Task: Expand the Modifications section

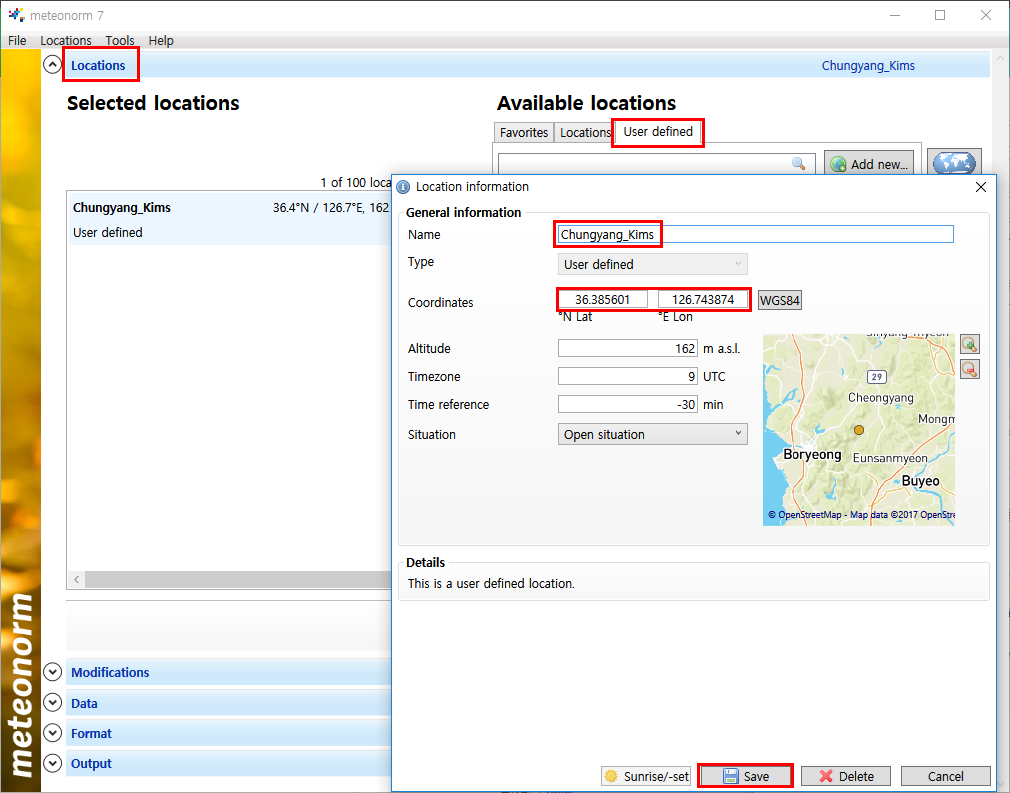Action: click(53, 673)
